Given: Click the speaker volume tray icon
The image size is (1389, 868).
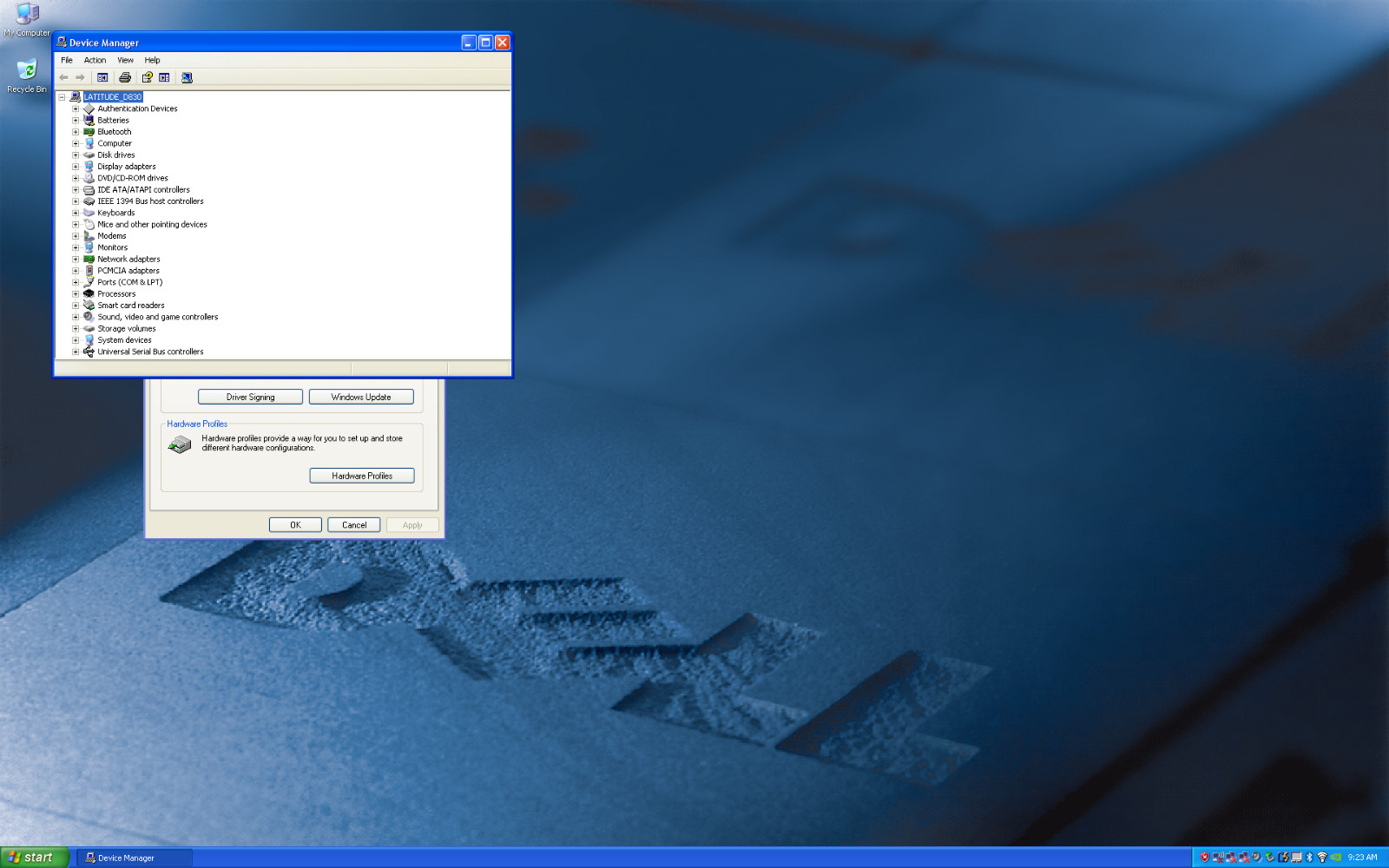Looking at the screenshot, I should (x=1257, y=858).
